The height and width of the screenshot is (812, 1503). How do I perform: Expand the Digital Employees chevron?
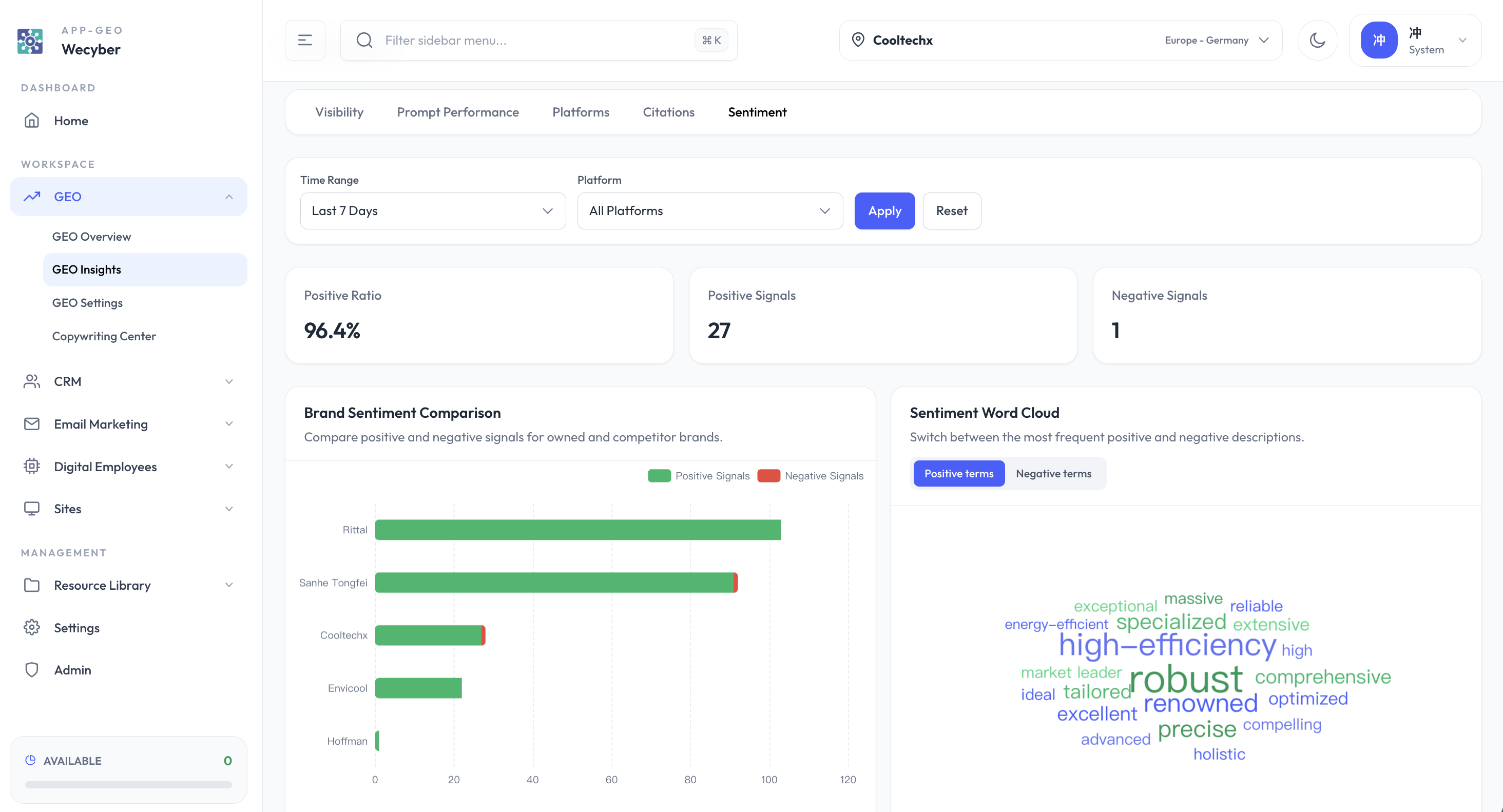coord(229,467)
